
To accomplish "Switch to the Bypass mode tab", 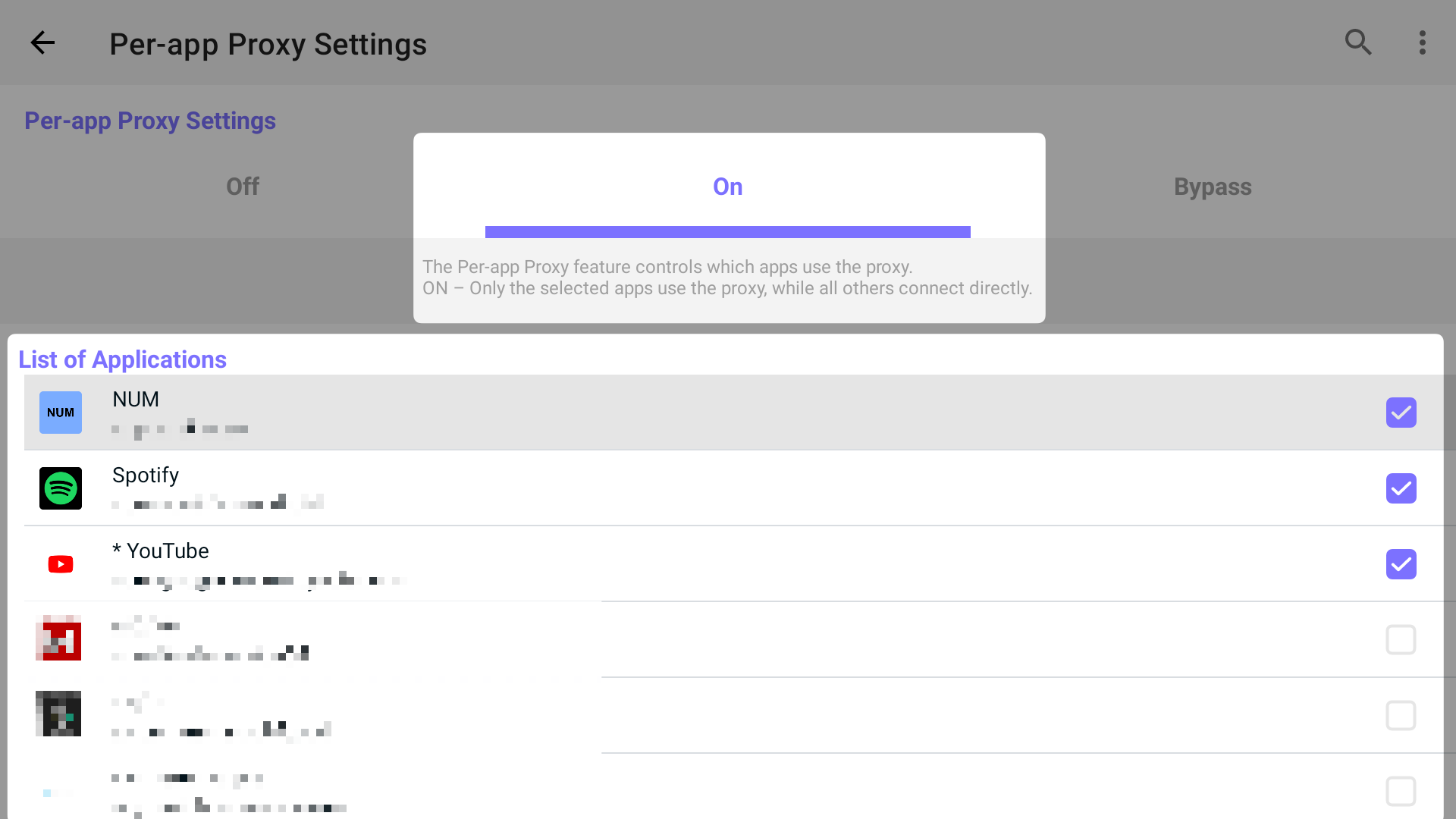I will (x=1213, y=187).
